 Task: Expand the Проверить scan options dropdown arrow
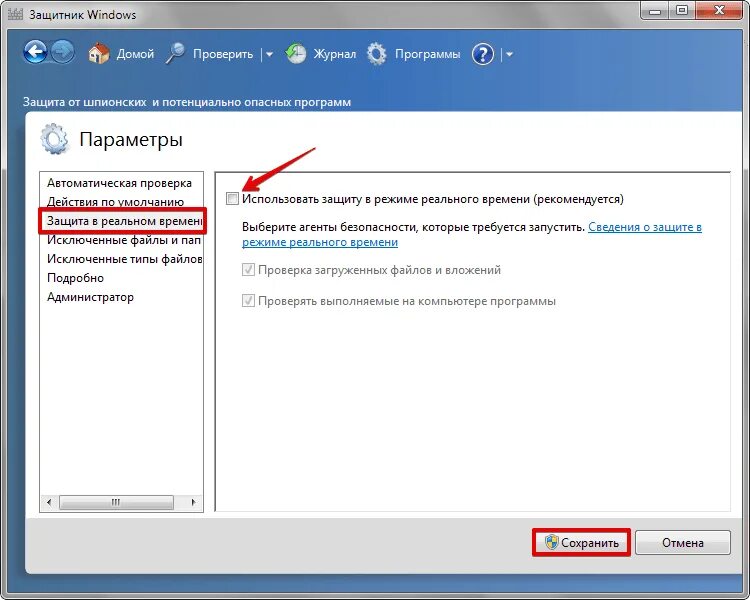tap(269, 55)
